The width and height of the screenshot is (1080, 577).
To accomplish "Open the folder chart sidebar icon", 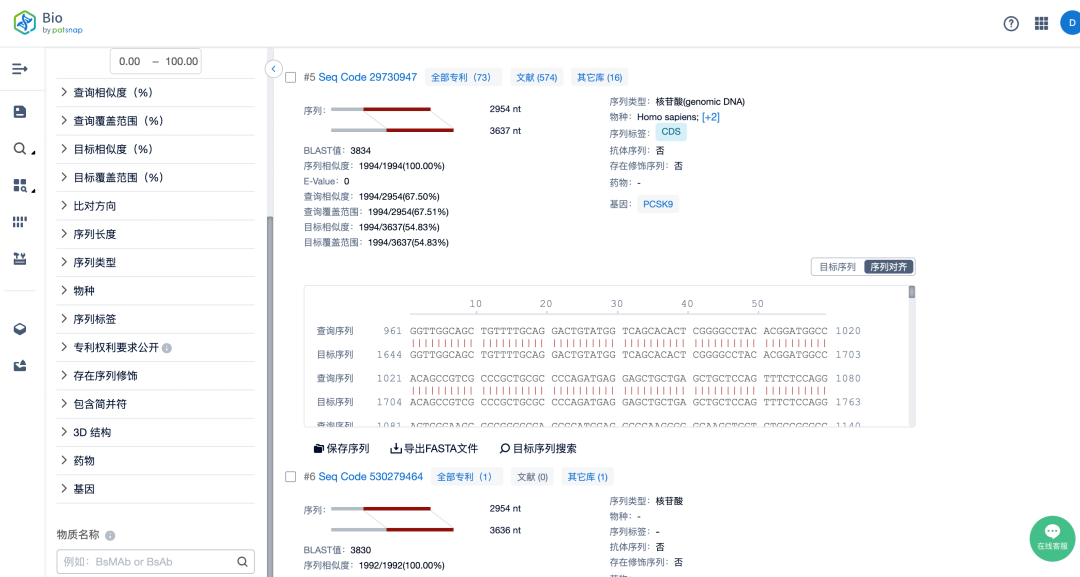I will point(20,366).
